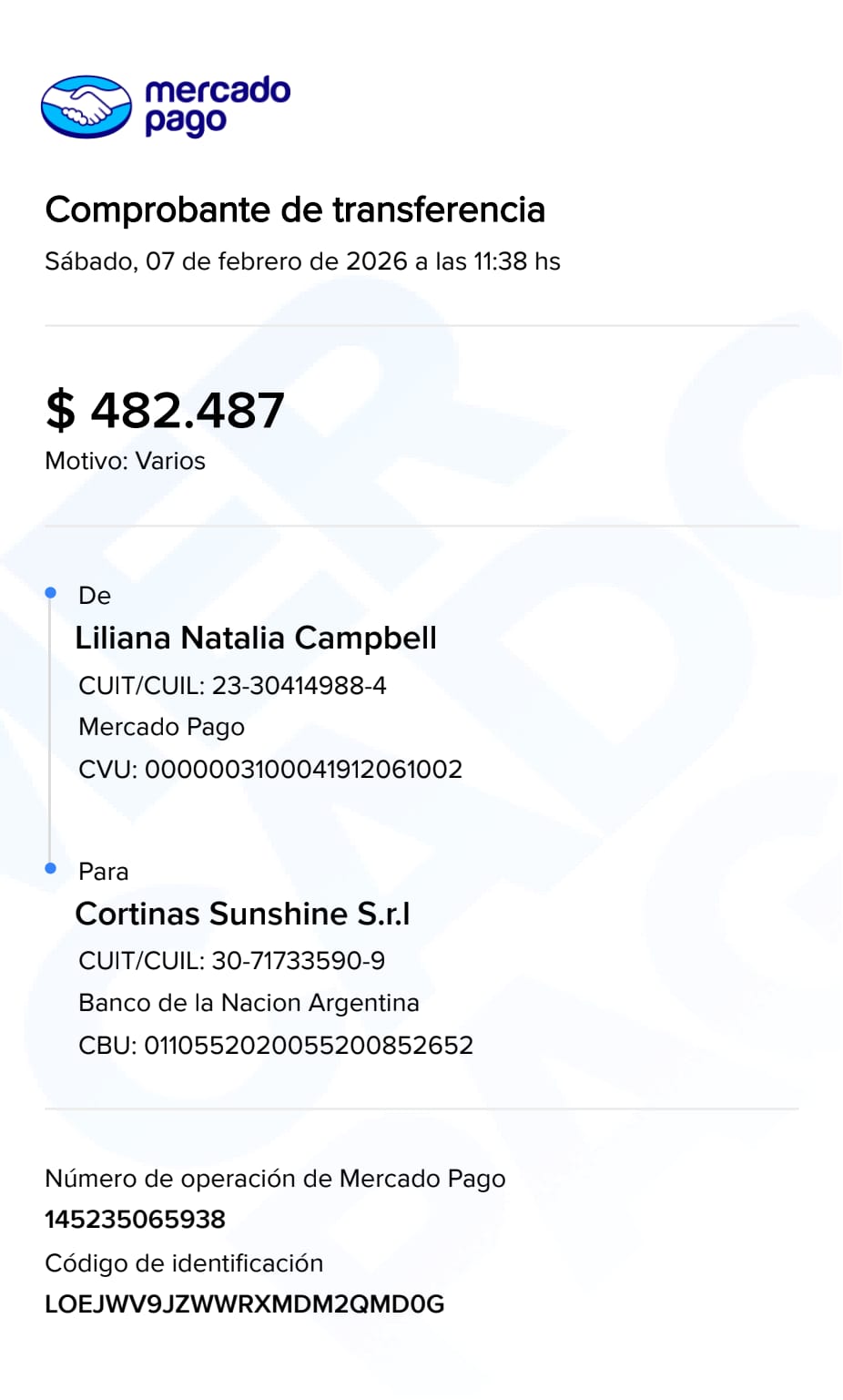
Task: Click the sender CUIT/CUIL 23-30414988-4
Action: [232, 685]
